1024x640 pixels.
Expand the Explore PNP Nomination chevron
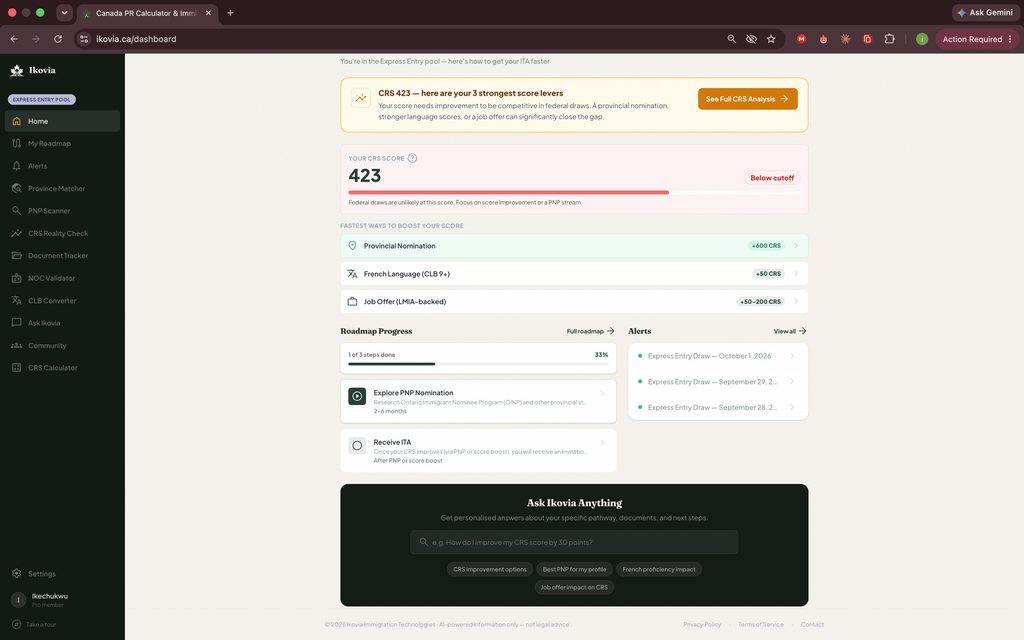[602, 393]
